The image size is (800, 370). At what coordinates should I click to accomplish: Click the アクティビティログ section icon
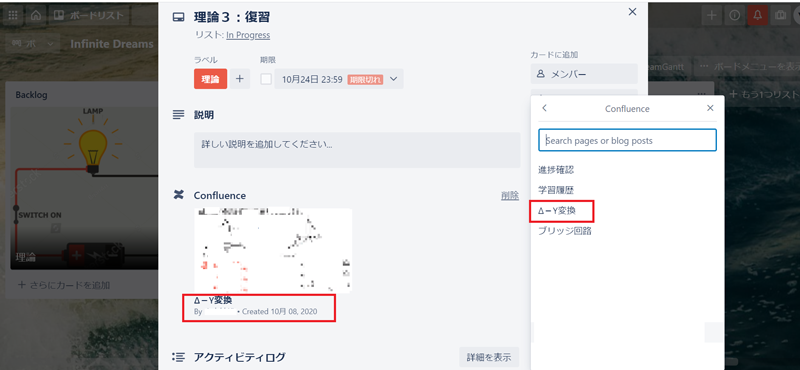pyautogui.click(x=178, y=356)
